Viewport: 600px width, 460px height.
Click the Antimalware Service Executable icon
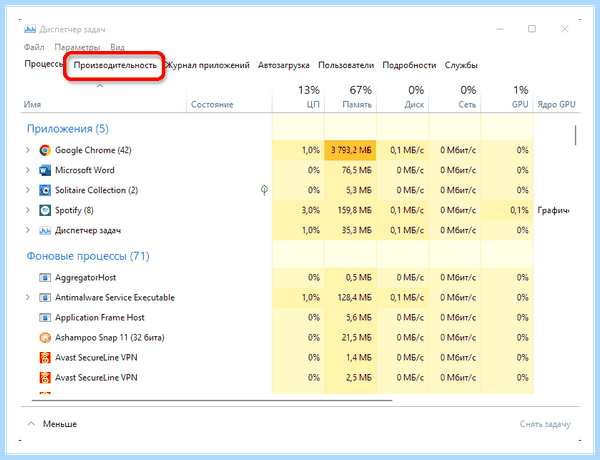(45, 297)
